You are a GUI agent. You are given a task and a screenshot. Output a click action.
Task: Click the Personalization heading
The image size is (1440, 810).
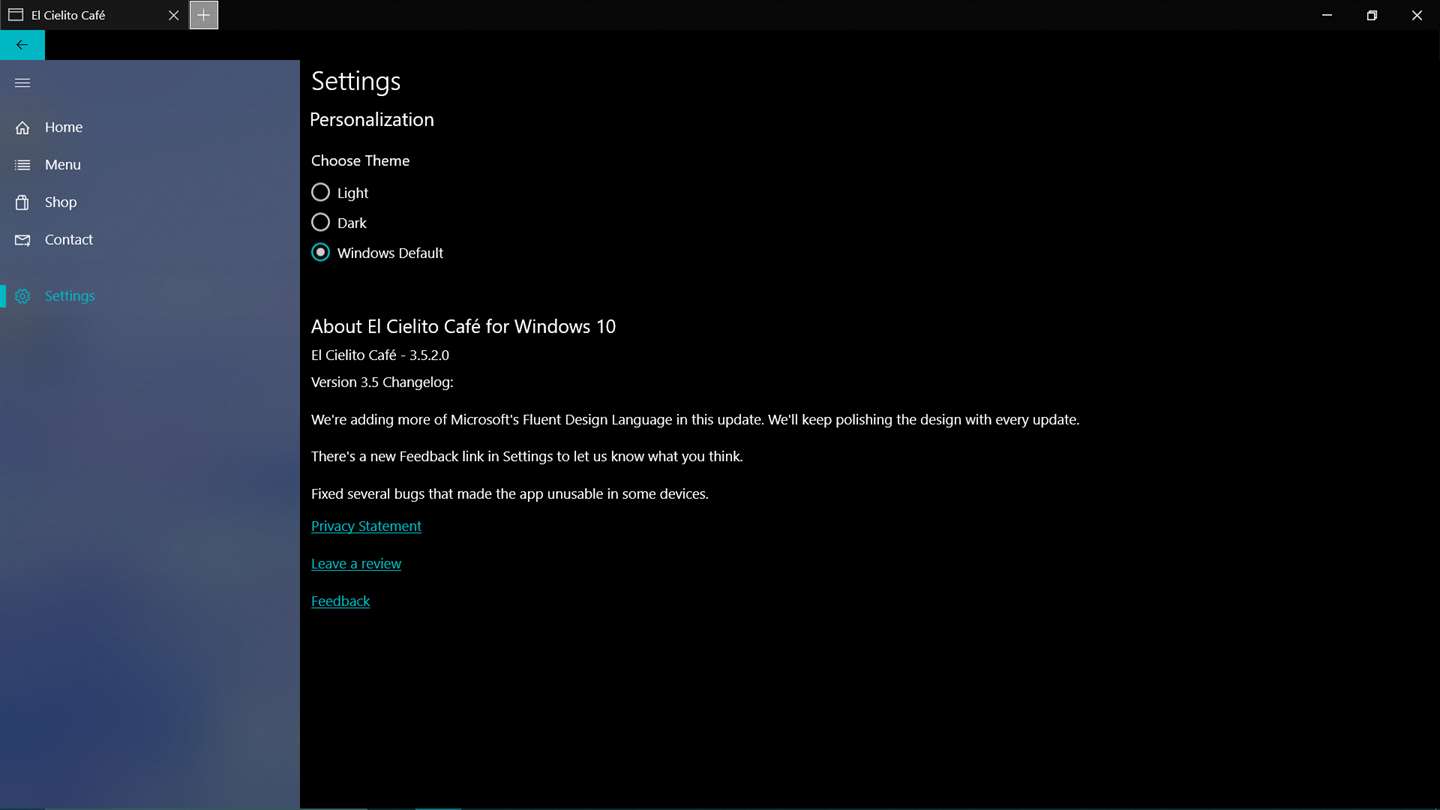[x=372, y=120]
